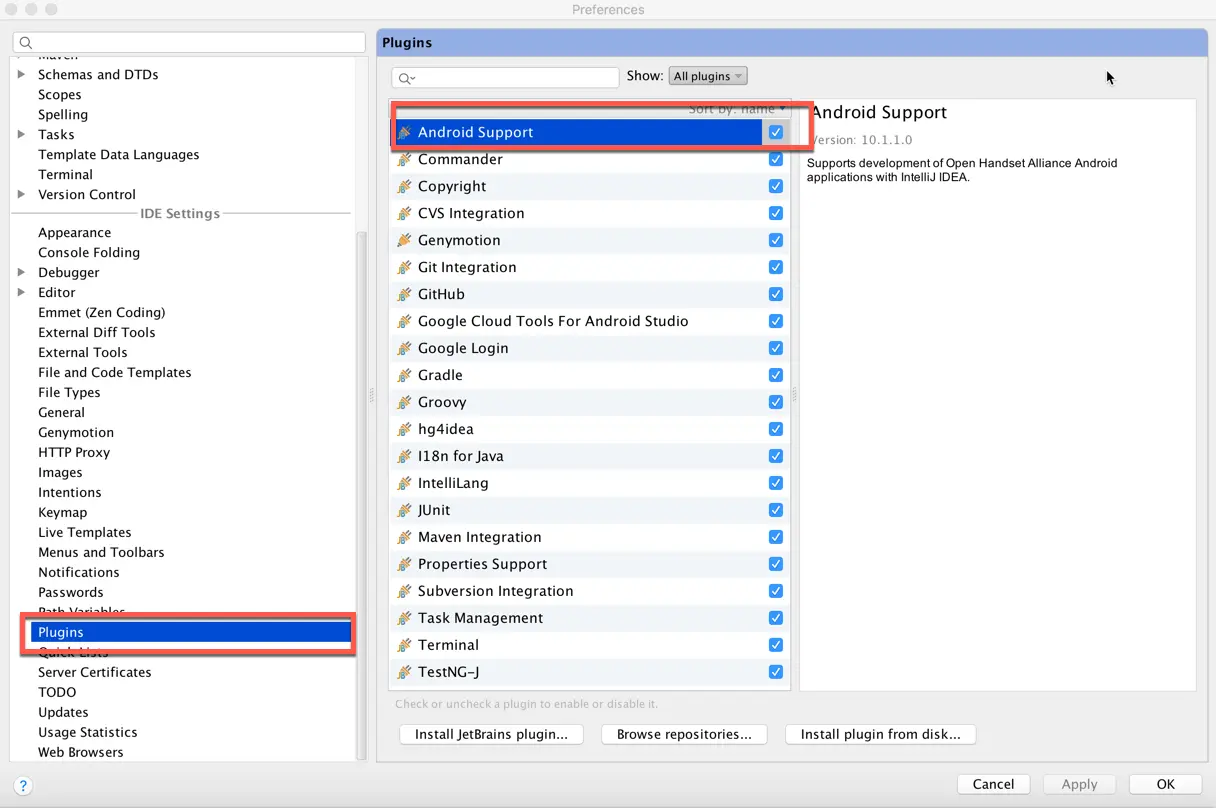1216x808 pixels.
Task: Uncheck the Git Integration checkbox
Action: pos(776,267)
